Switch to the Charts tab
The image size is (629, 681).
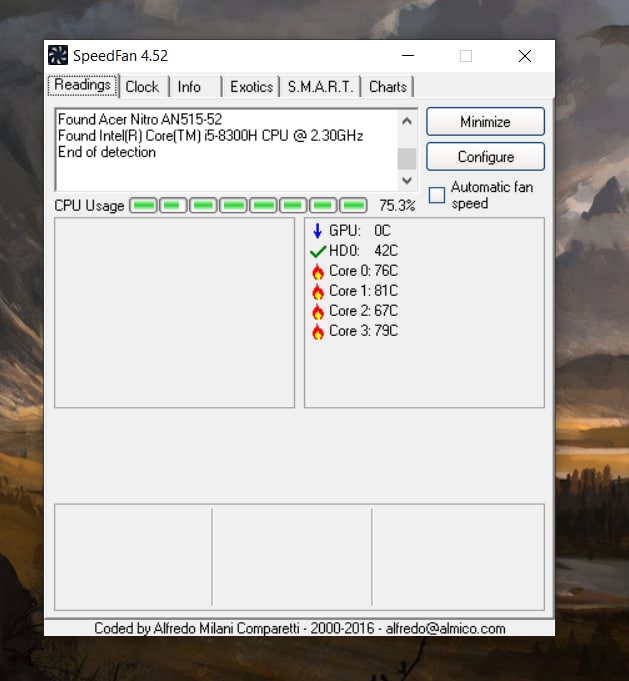[x=388, y=87]
